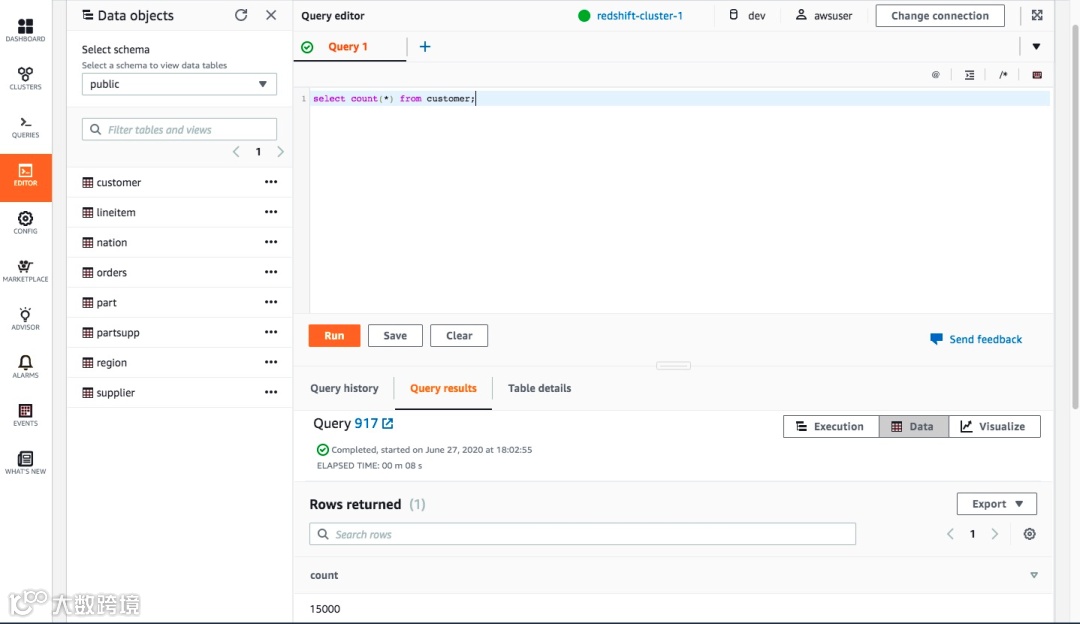Save the query
Viewport: 1080px width, 624px height.
[x=395, y=335]
